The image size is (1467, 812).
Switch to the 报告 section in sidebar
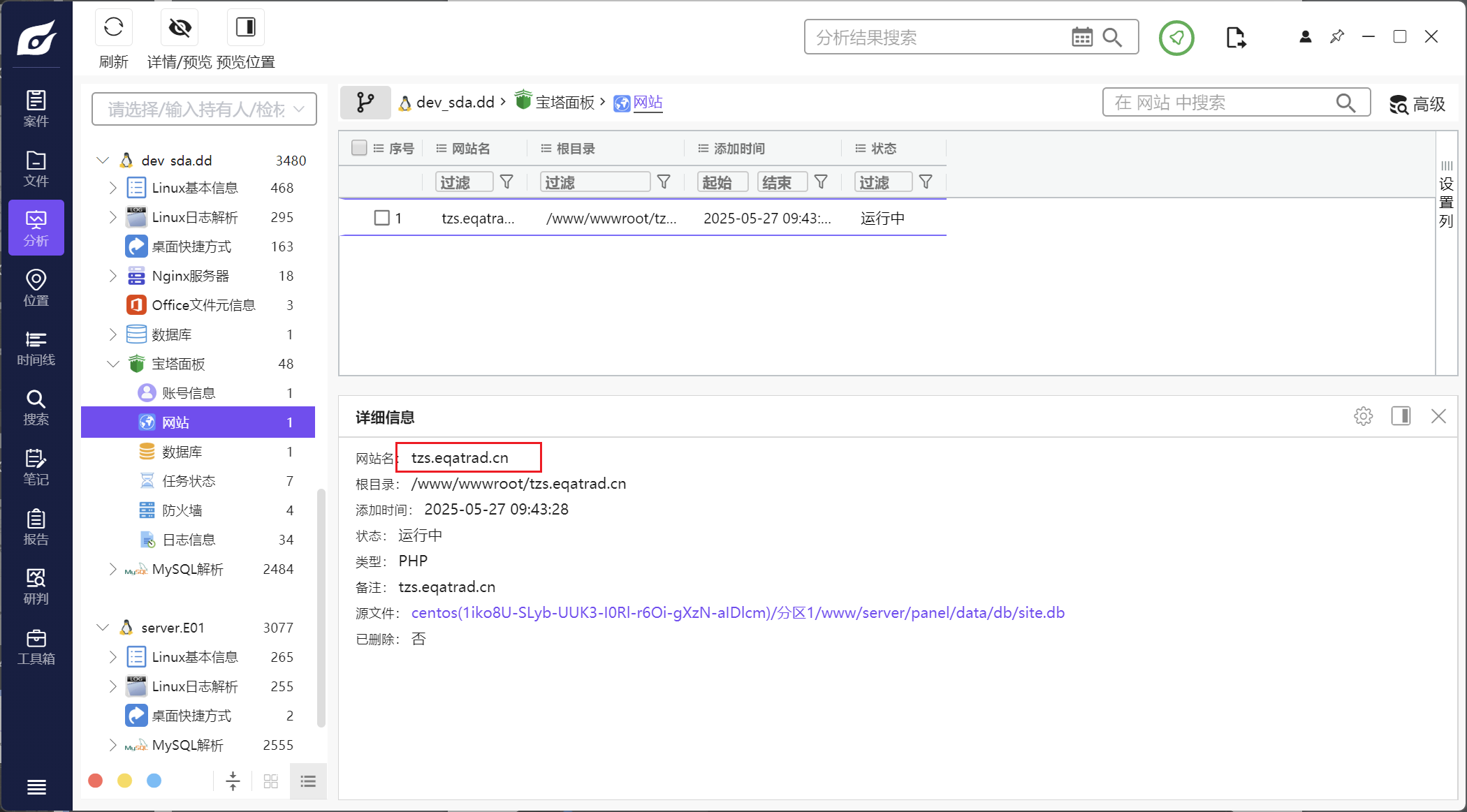(36, 527)
